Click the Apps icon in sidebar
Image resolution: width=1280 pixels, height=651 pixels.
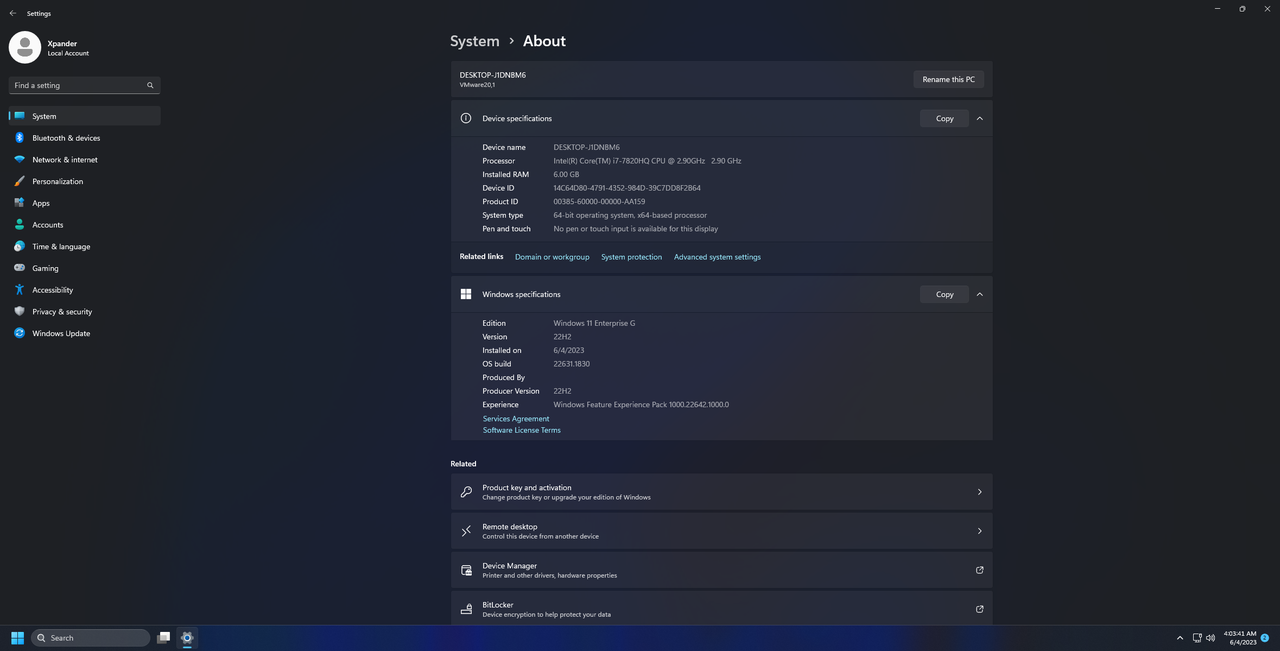(19, 203)
